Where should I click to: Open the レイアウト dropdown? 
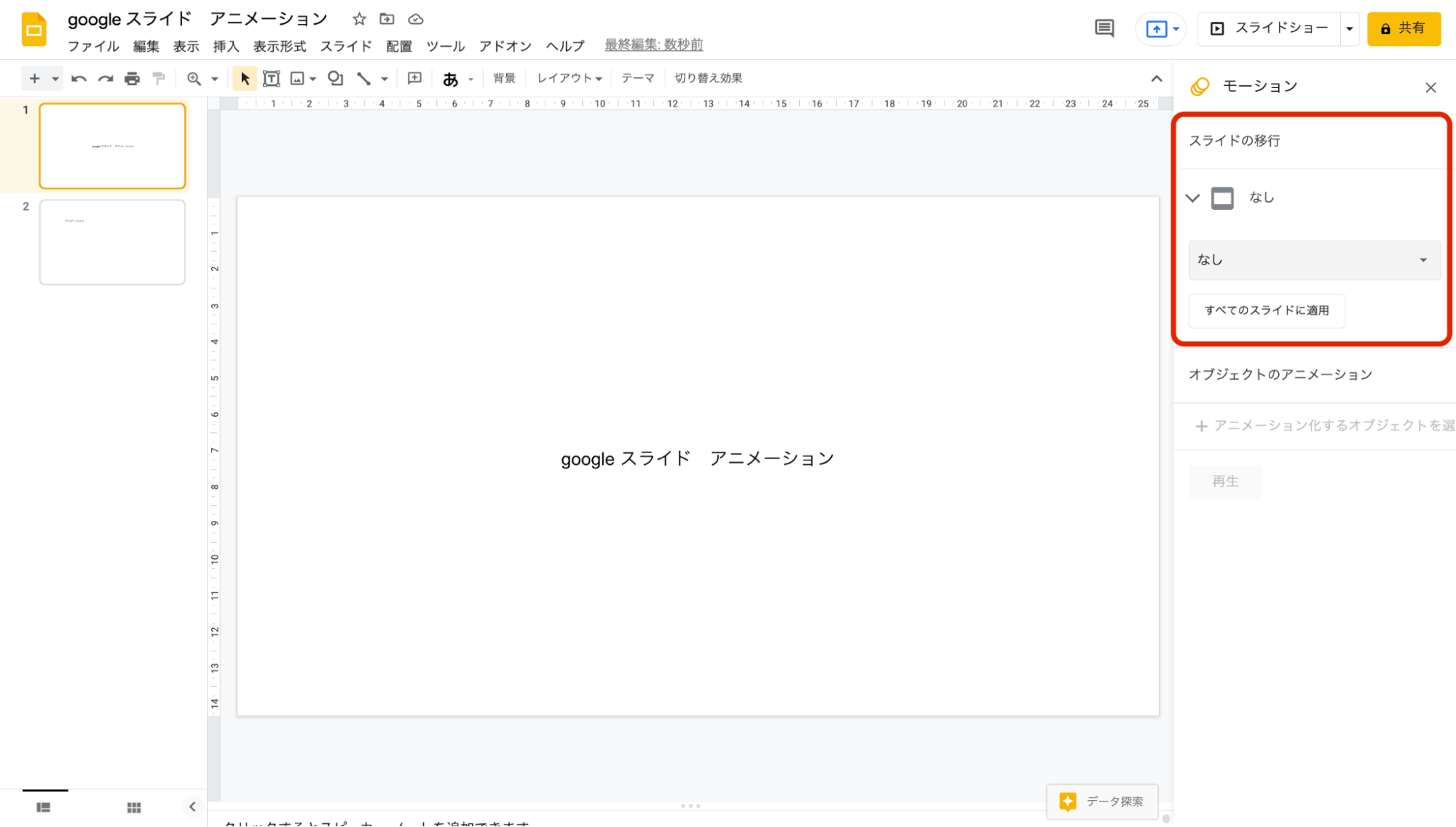570,78
